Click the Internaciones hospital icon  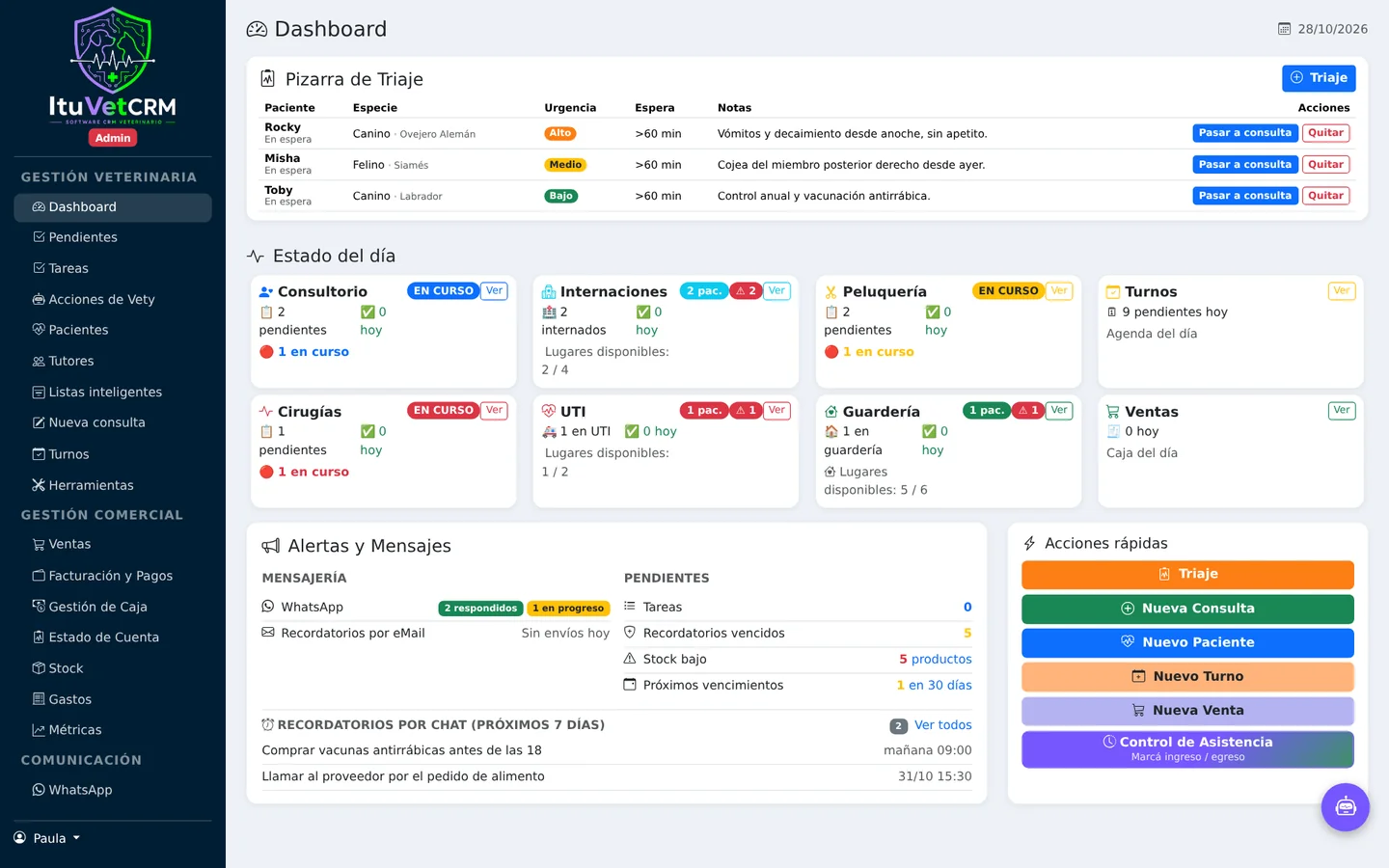549,291
